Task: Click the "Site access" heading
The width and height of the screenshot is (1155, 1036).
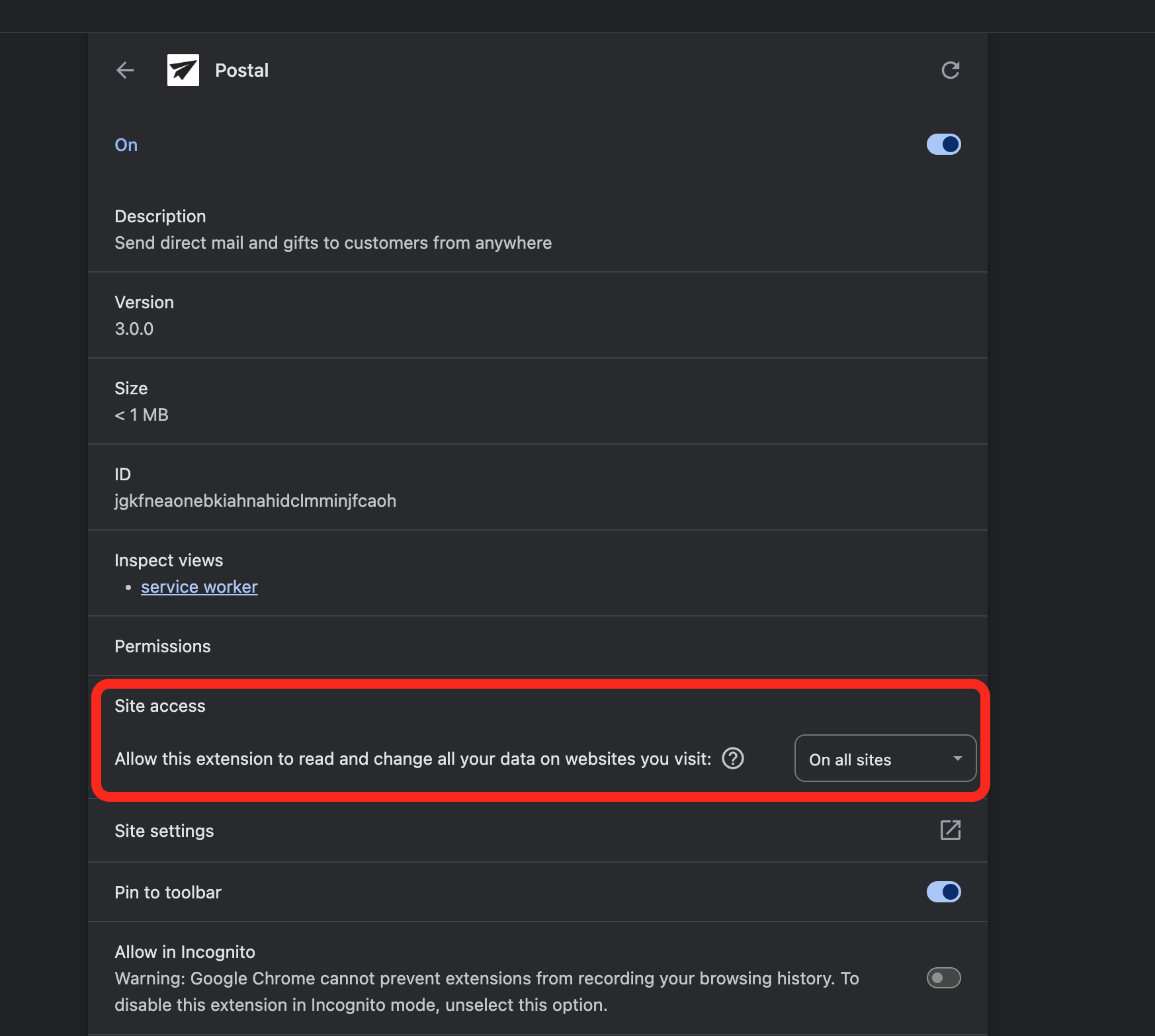Action: (x=160, y=706)
